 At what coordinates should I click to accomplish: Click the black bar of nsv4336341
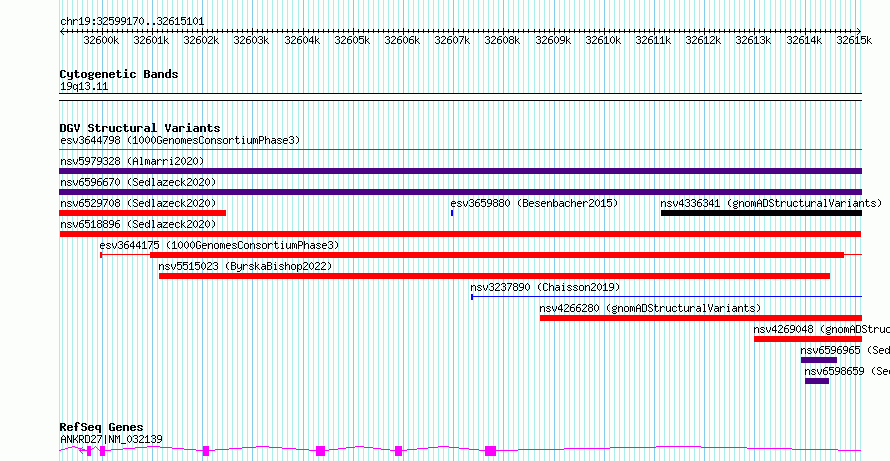[x=761, y=213]
